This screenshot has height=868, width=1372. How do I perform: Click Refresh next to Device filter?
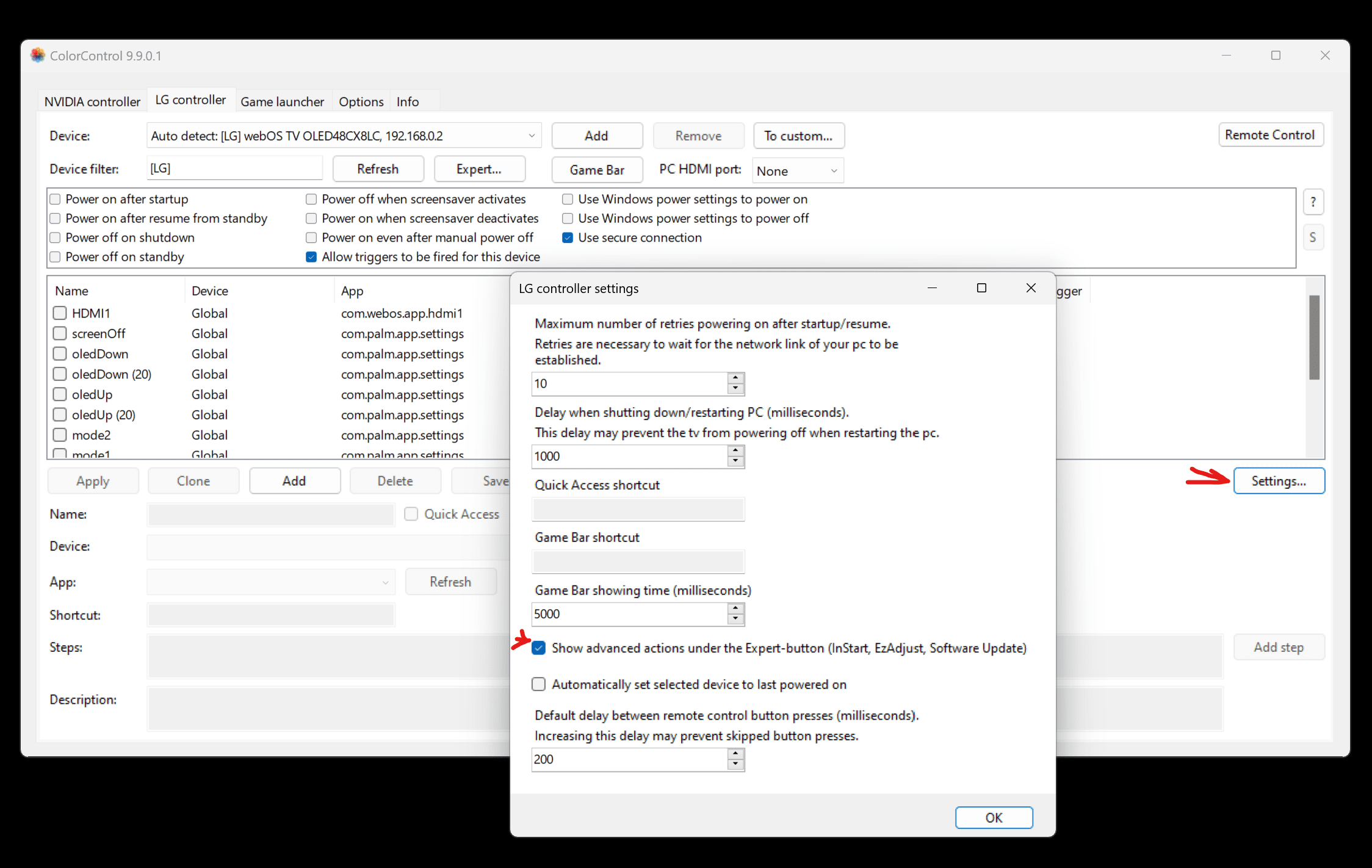[378, 169]
